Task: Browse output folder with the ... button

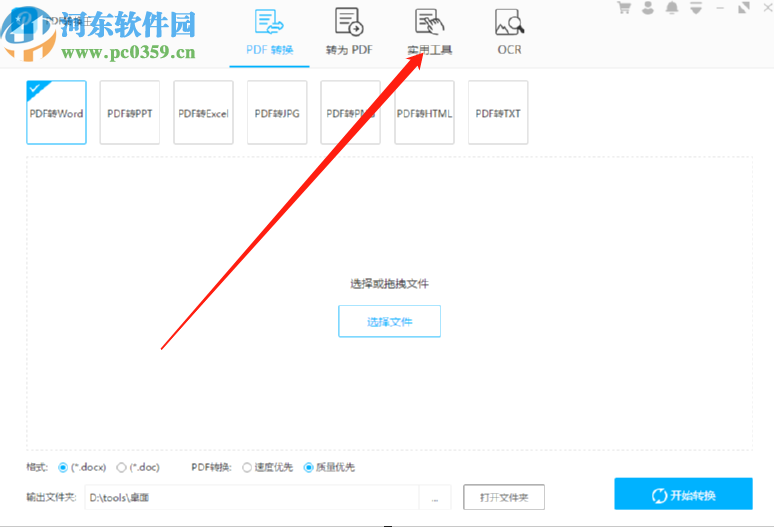Action: coord(435,497)
